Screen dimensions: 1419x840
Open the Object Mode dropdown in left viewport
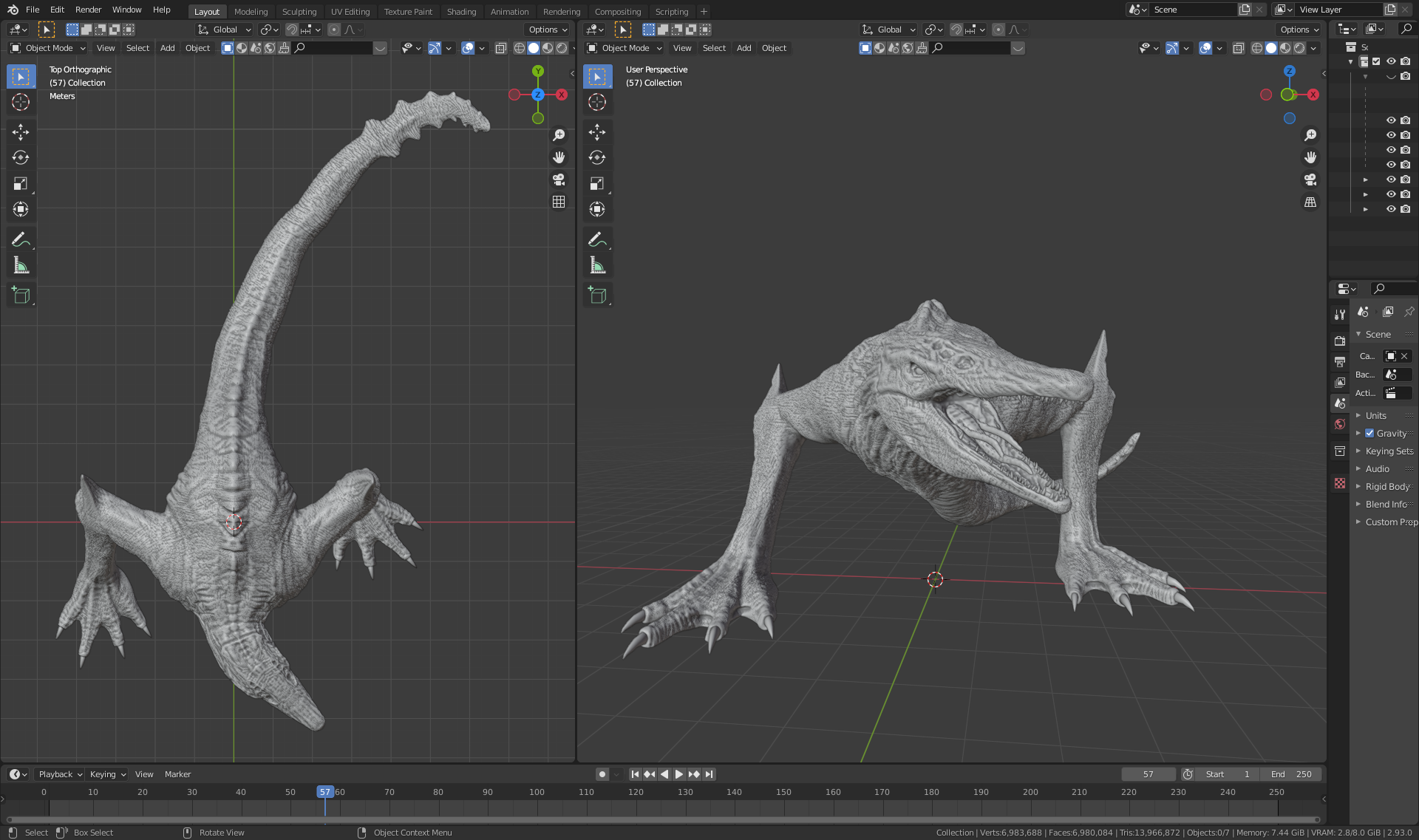(x=48, y=48)
